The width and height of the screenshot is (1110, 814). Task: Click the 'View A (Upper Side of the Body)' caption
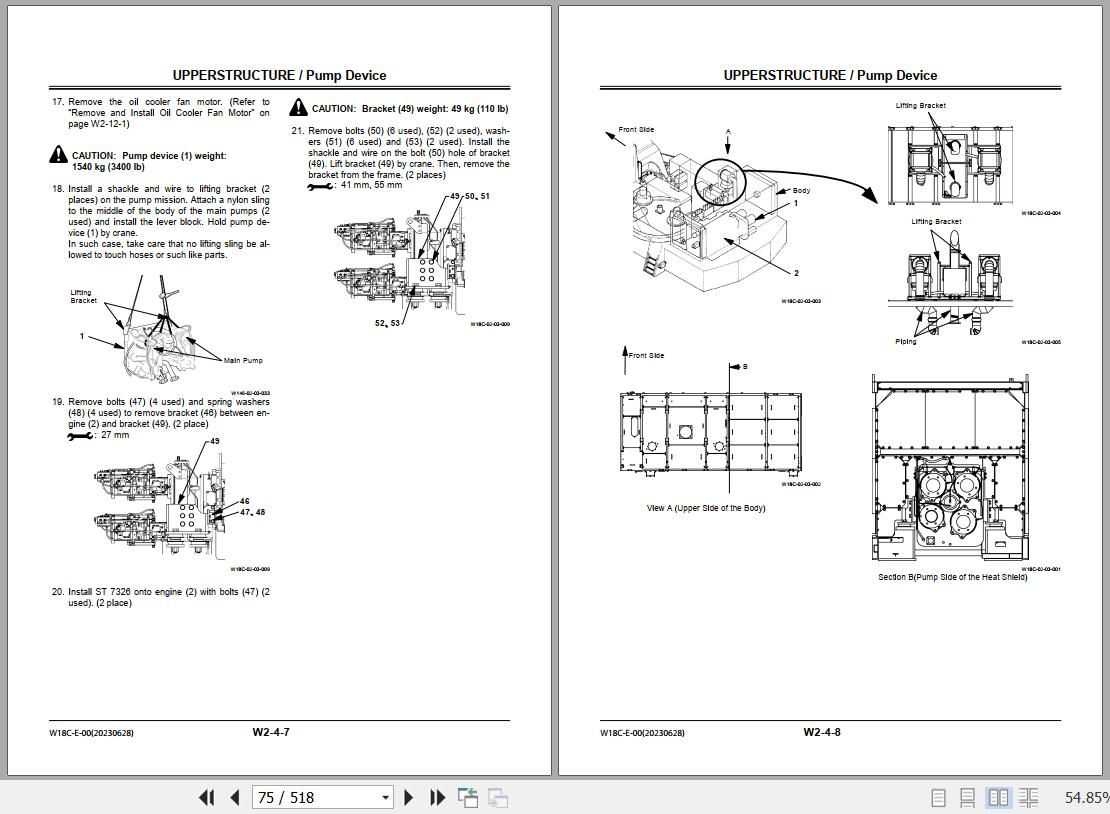click(706, 508)
